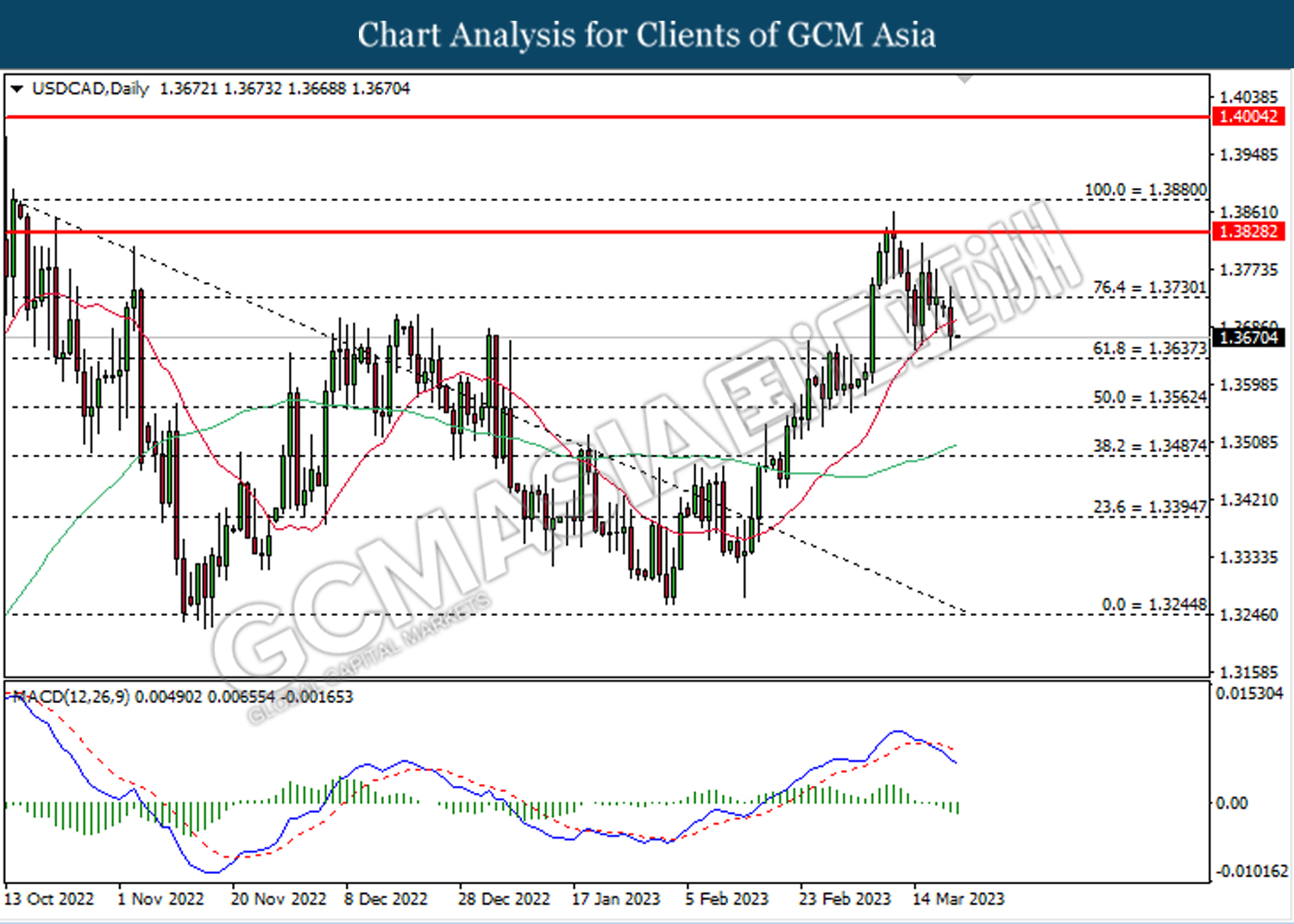Select the 61.8 = 1.36373 Fibonacci label
This screenshot has width=1294, height=924.
click(x=1150, y=348)
